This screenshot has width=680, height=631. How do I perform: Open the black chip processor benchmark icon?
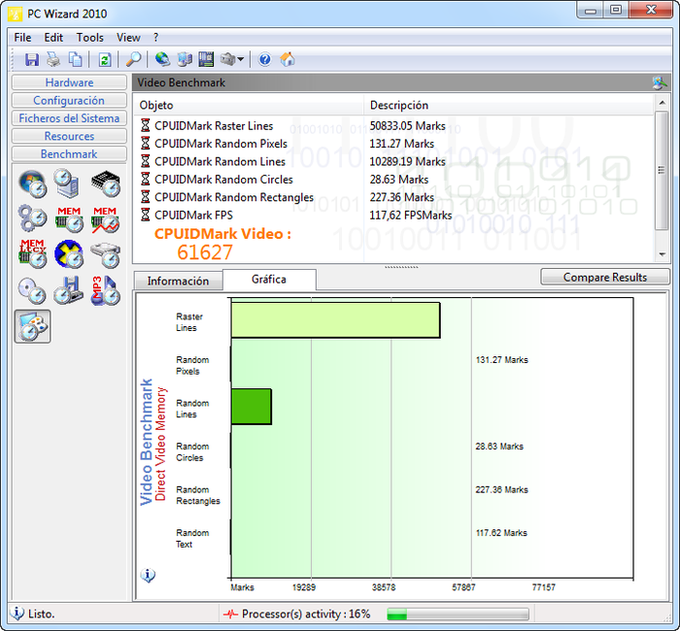pyautogui.click(x=106, y=183)
